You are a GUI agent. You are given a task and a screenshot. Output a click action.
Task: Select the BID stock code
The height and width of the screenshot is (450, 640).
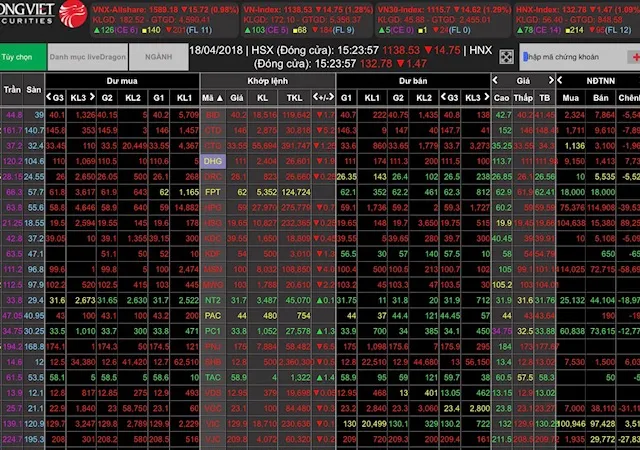click(213, 115)
